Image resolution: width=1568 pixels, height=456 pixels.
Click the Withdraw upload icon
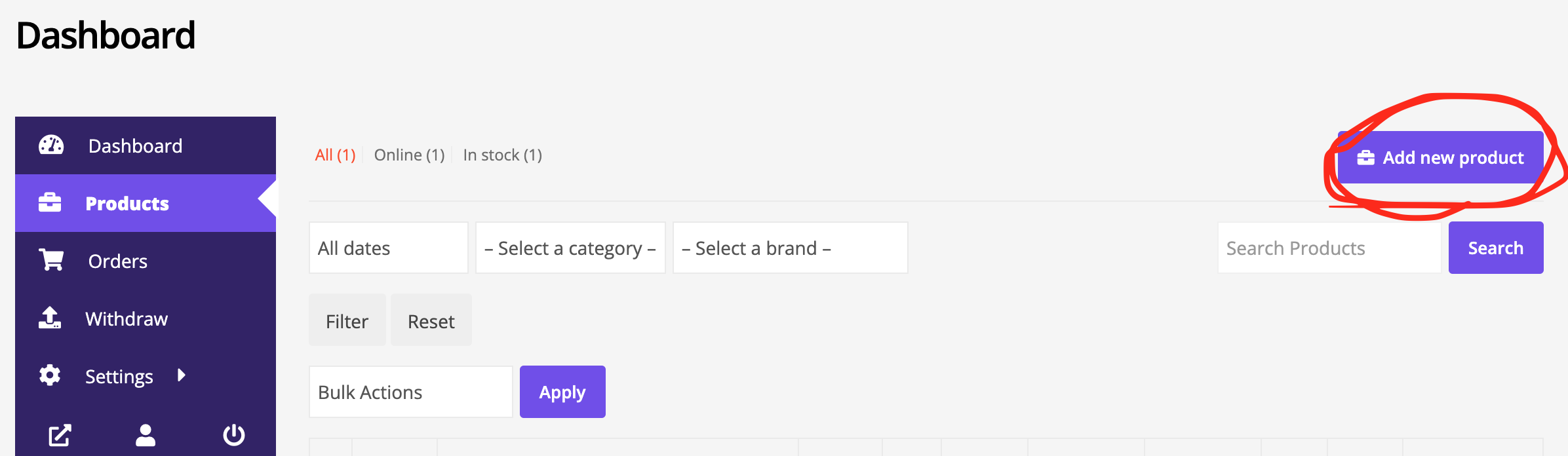pos(50,318)
